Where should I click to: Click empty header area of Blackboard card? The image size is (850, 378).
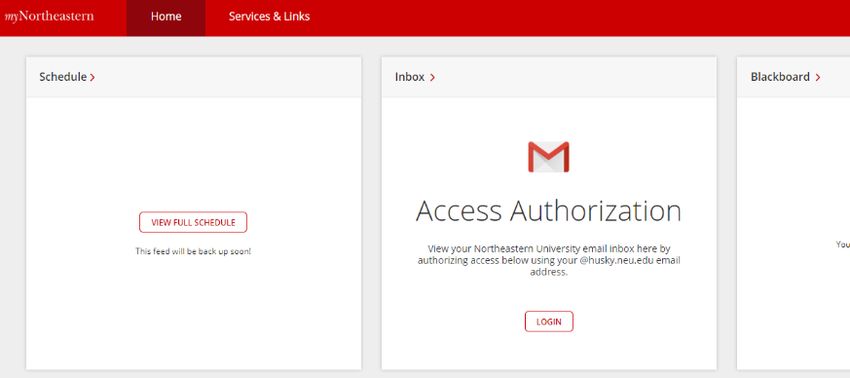pos(836,78)
